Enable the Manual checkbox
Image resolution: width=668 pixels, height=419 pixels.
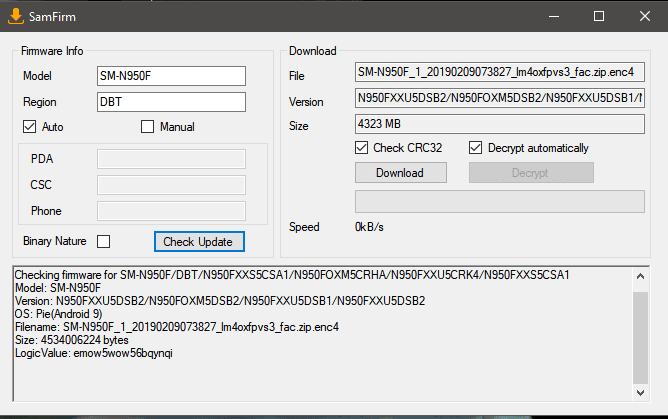(147, 126)
